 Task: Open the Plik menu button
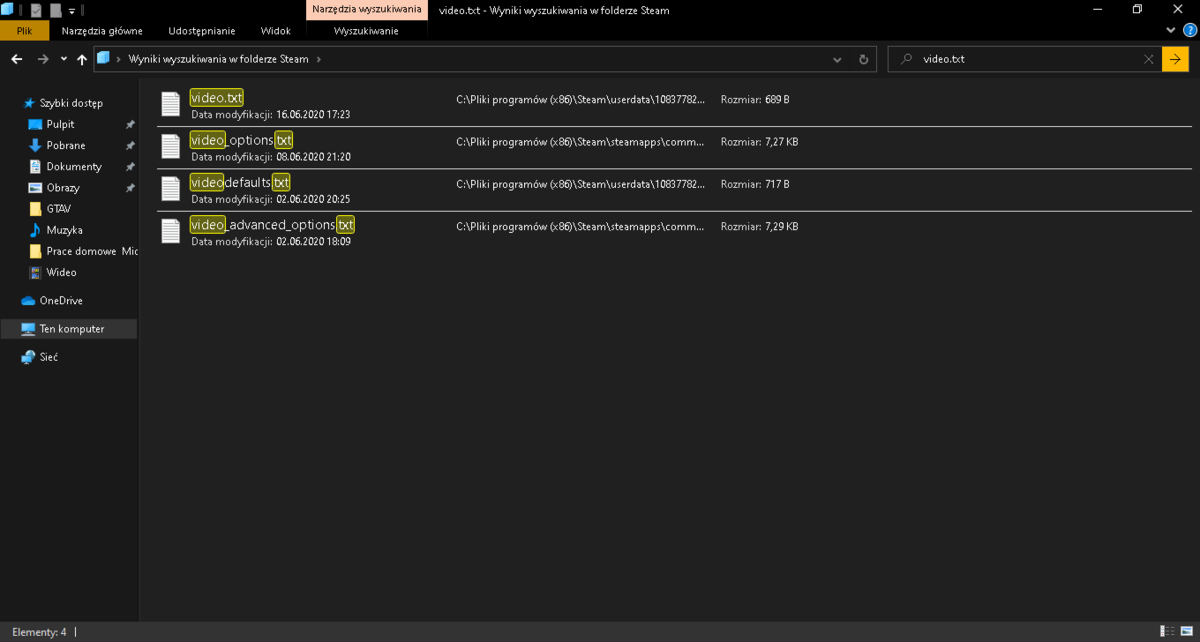pos(25,31)
